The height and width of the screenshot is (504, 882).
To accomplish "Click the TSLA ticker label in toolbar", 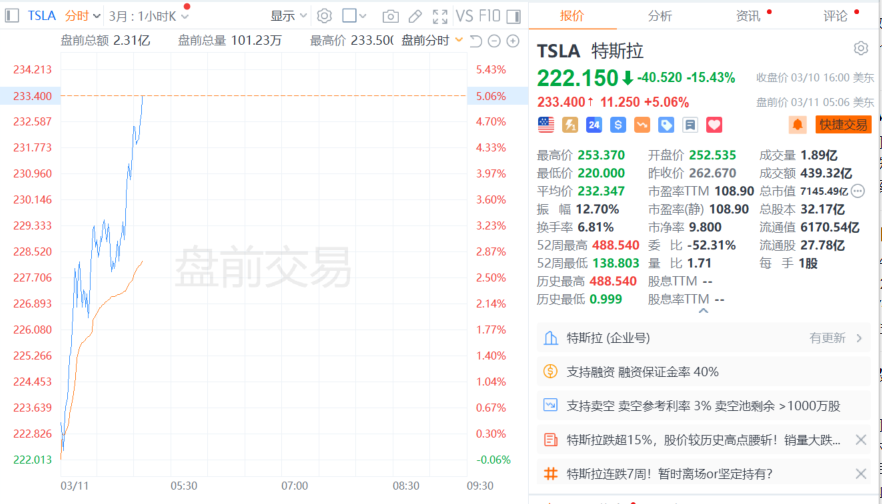I will pos(42,16).
